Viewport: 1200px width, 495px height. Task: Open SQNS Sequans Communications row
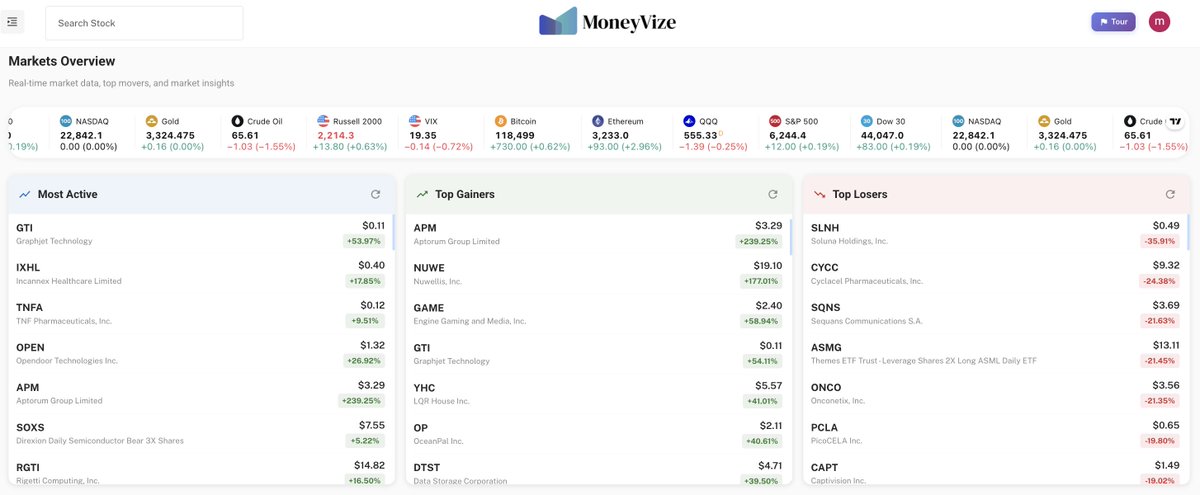(995, 313)
